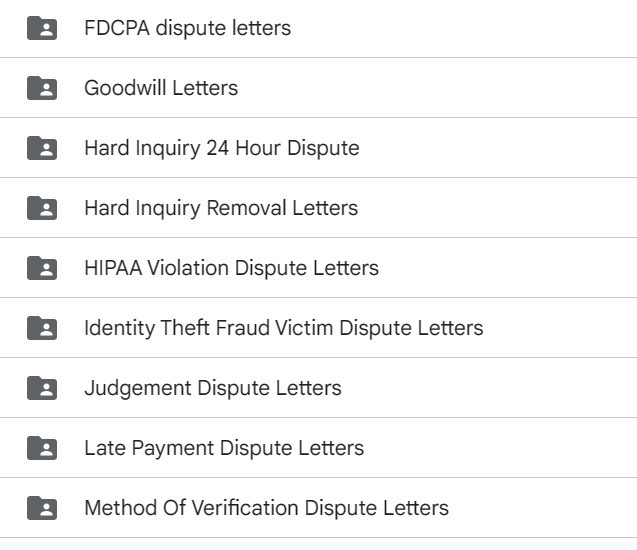The height and width of the screenshot is (550, 637).
Task: Select Hard Inquiry Removal Letters text
Action: click(x=221, y=208)
